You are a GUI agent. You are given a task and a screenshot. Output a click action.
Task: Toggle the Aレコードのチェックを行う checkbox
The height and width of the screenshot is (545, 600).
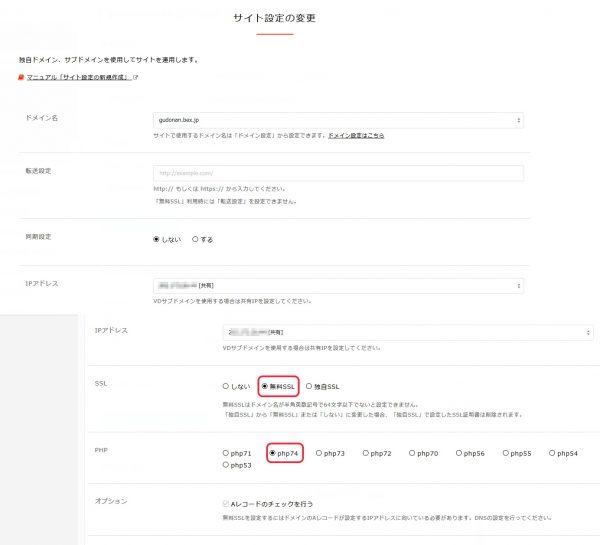click(x=226, y=505)
